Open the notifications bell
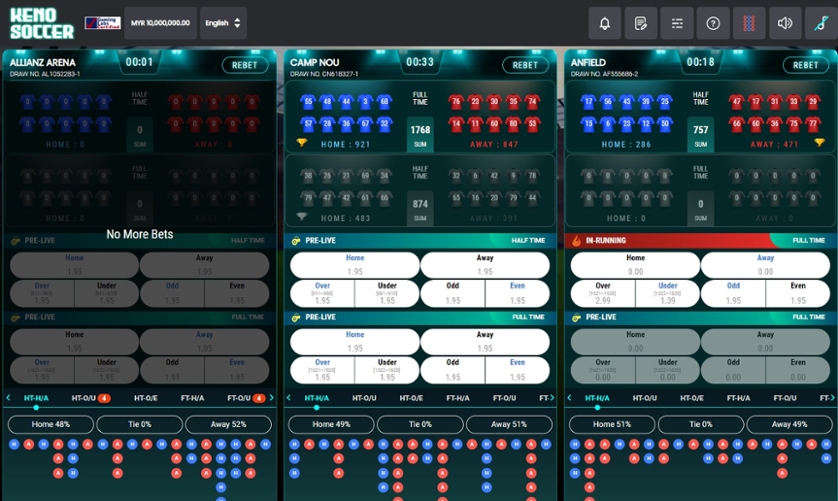838x501 pixels. [x=604, y=23]
